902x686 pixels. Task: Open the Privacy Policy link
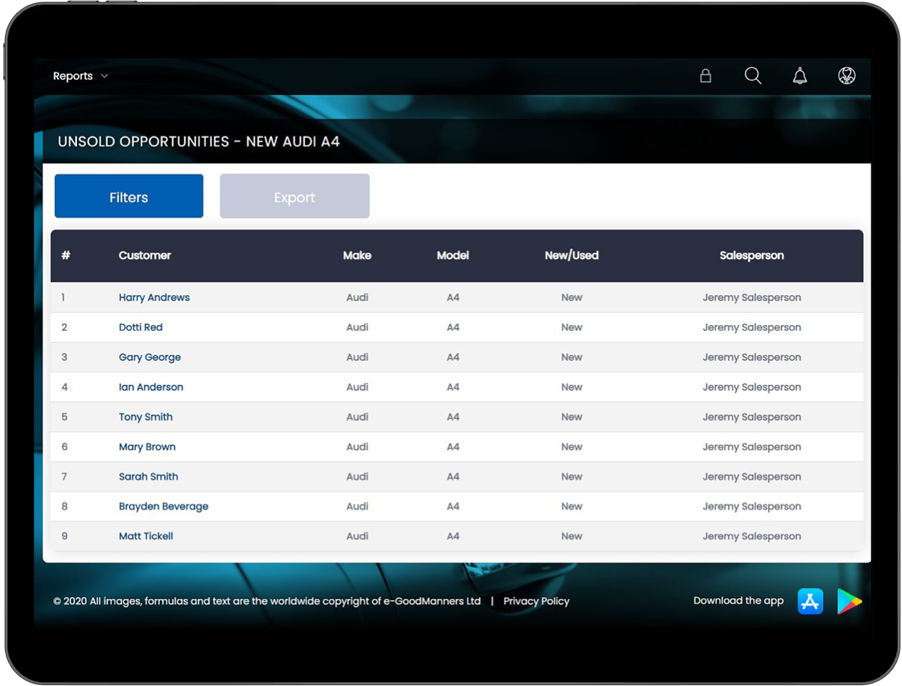click(x=536, y=601)
